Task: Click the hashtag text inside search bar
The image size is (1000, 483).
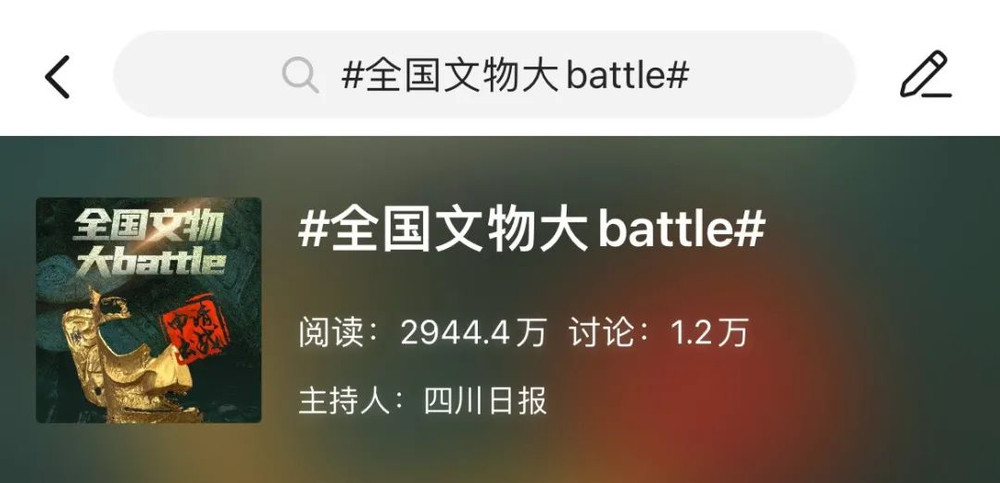Action: (x=515, y=76)
